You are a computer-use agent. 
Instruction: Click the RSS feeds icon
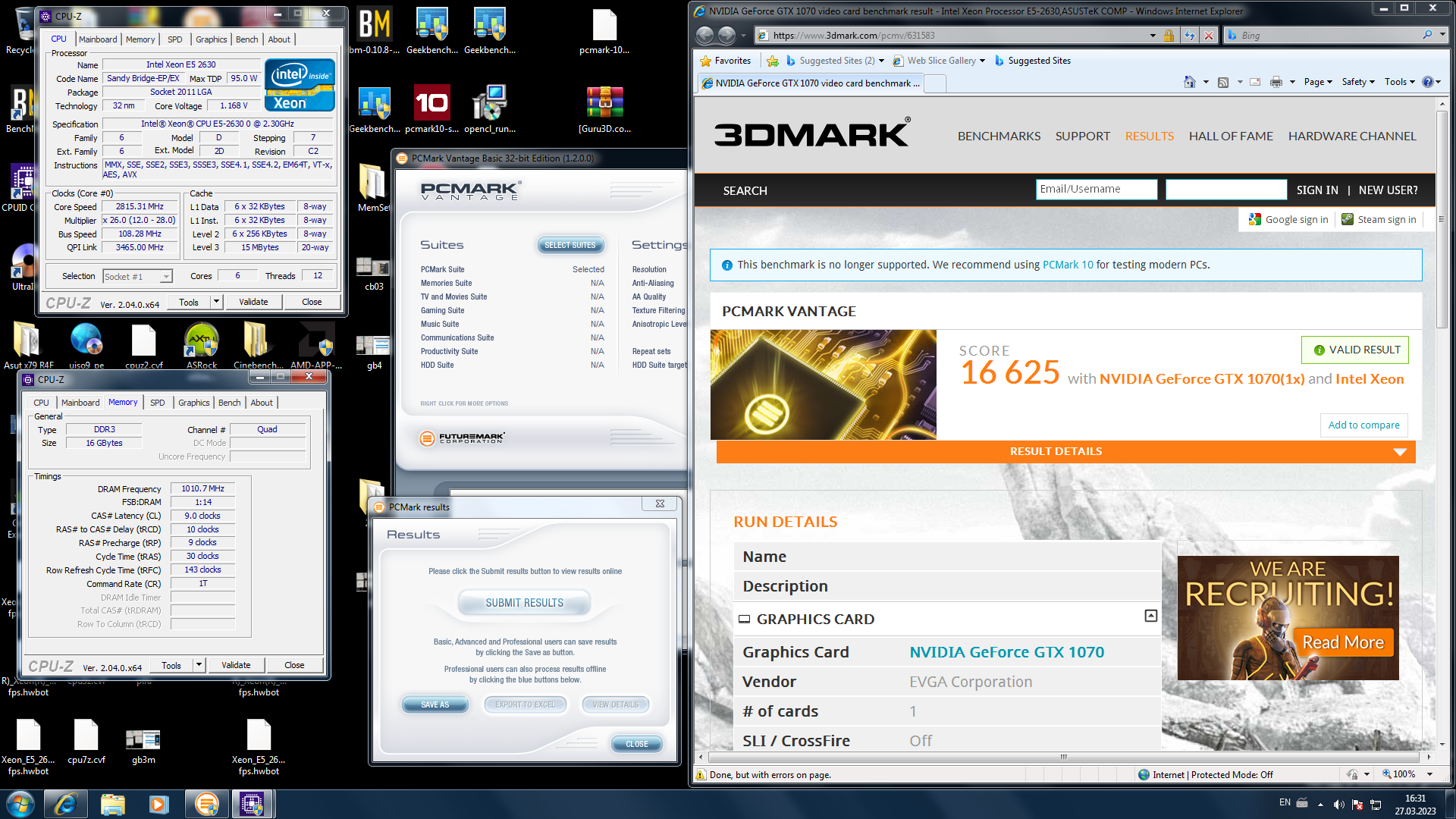pyautogui.click(x=1222, y=82)
